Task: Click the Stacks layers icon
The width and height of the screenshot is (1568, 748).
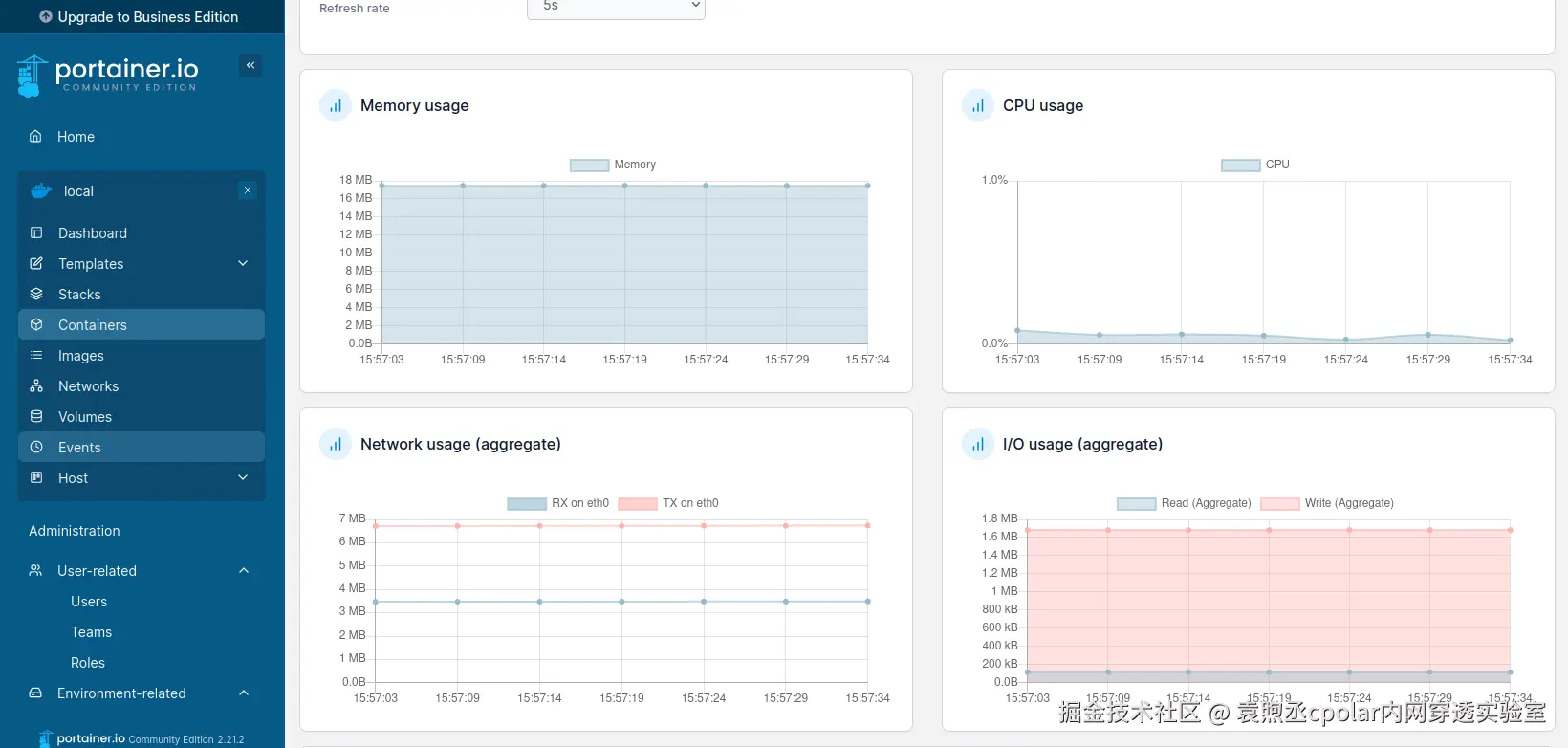Action: [36, 295]
